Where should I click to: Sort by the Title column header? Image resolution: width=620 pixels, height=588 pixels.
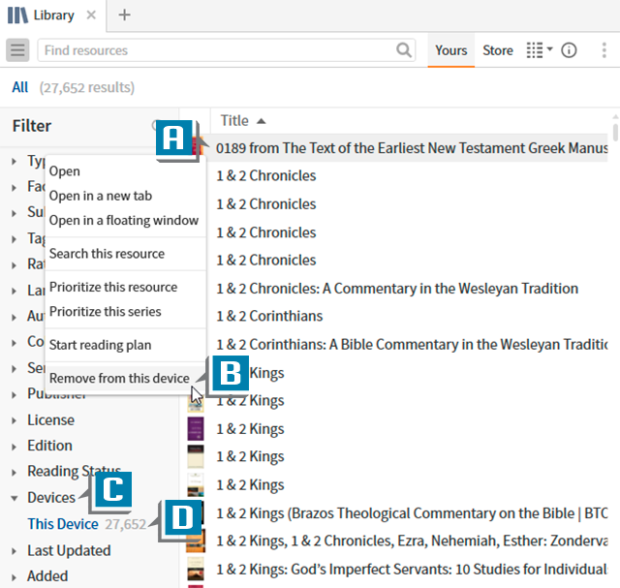tap(235, 120)
